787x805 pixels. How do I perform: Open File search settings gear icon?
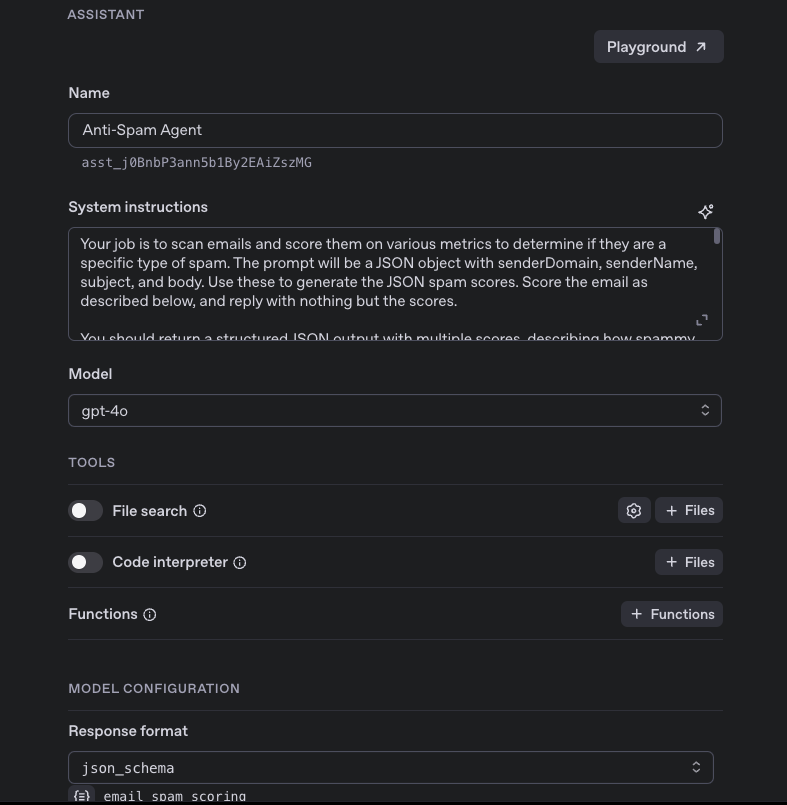[634, 511]
